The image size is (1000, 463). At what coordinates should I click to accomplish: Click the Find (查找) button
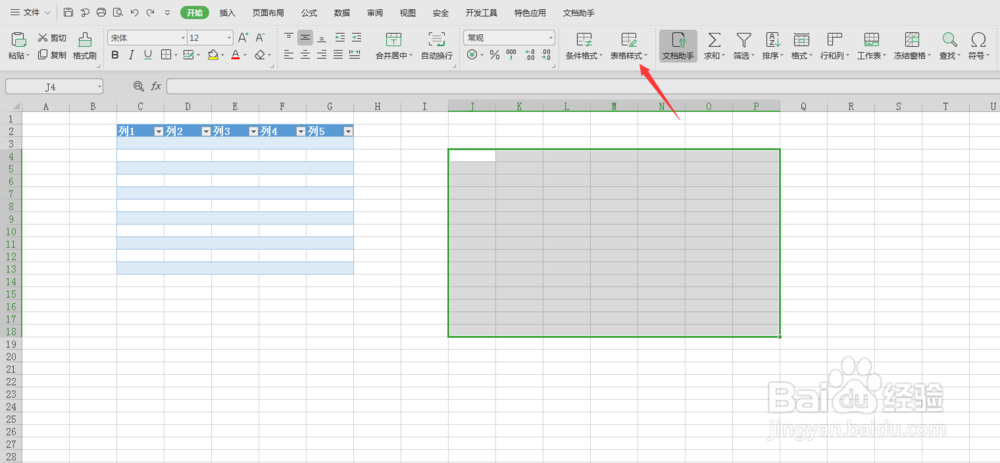pyautogui.click(x=950, y=46)
